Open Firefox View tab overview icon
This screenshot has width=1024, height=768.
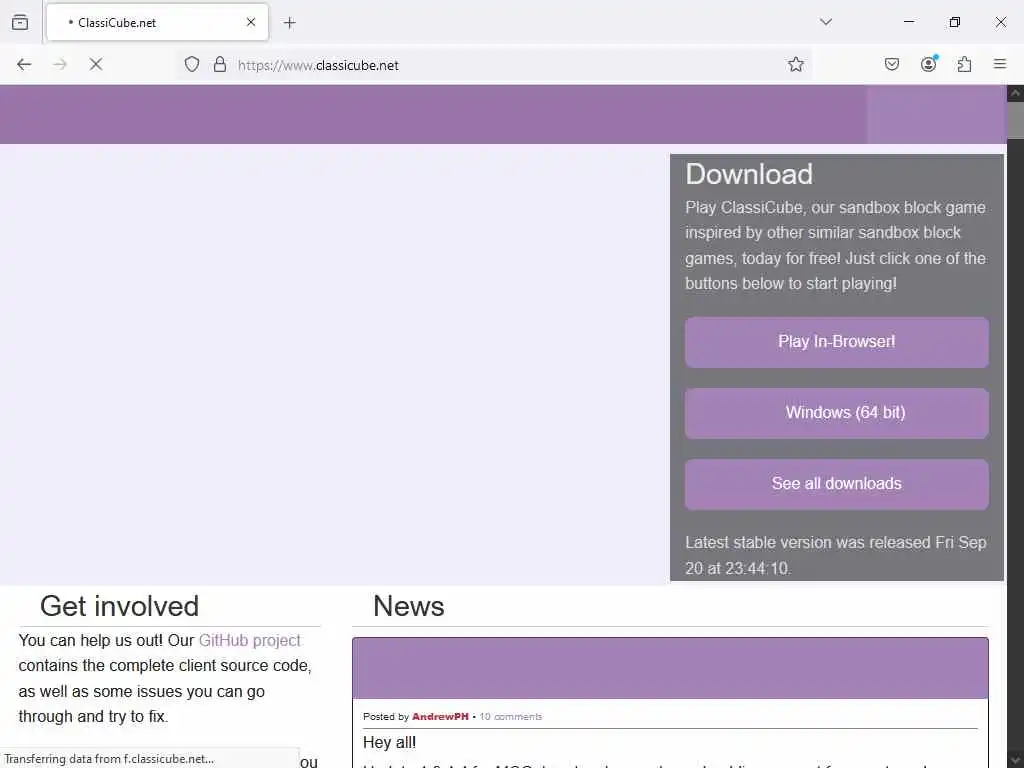(x=20, y=22)
